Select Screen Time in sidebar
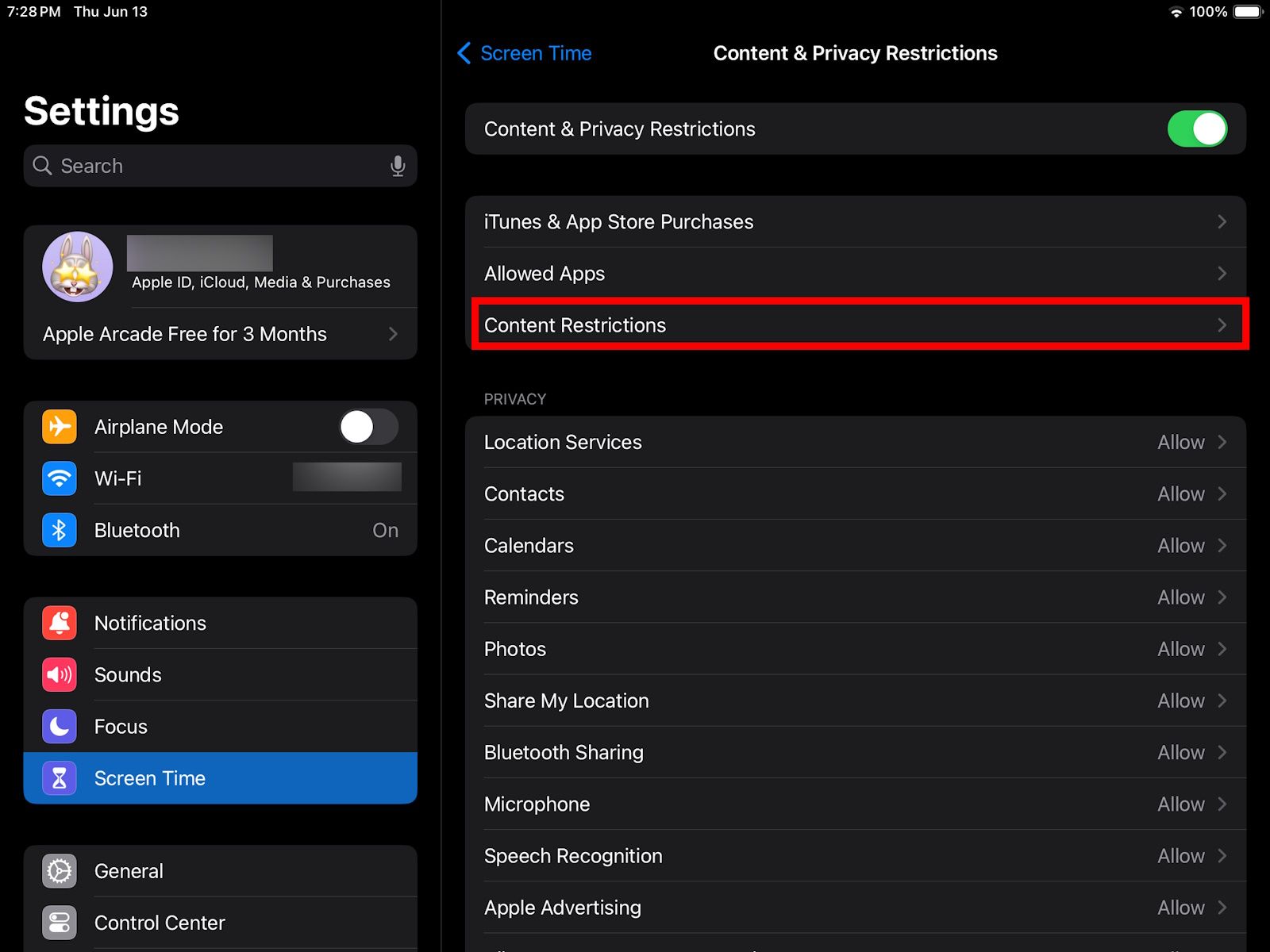The height and width of the screenshot is (952, 1270). (220, 778)
